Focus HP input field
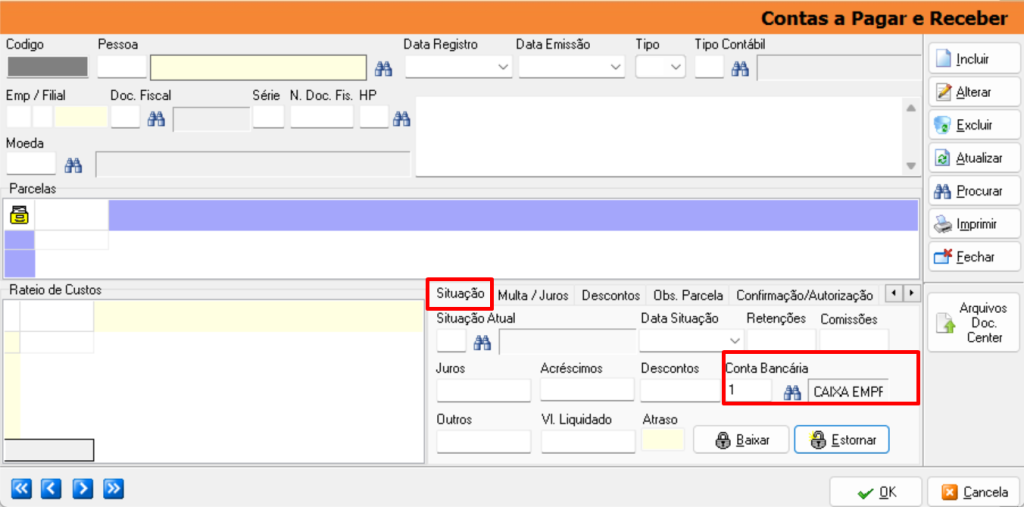 [x=374, y=118]
